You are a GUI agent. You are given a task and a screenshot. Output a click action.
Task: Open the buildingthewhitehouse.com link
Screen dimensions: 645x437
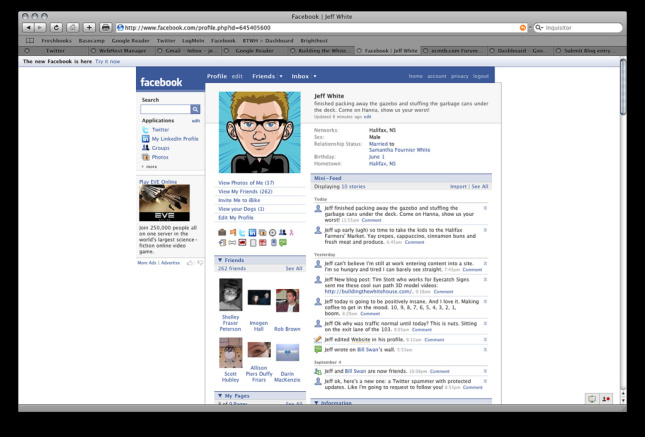[x=369, y=291]
